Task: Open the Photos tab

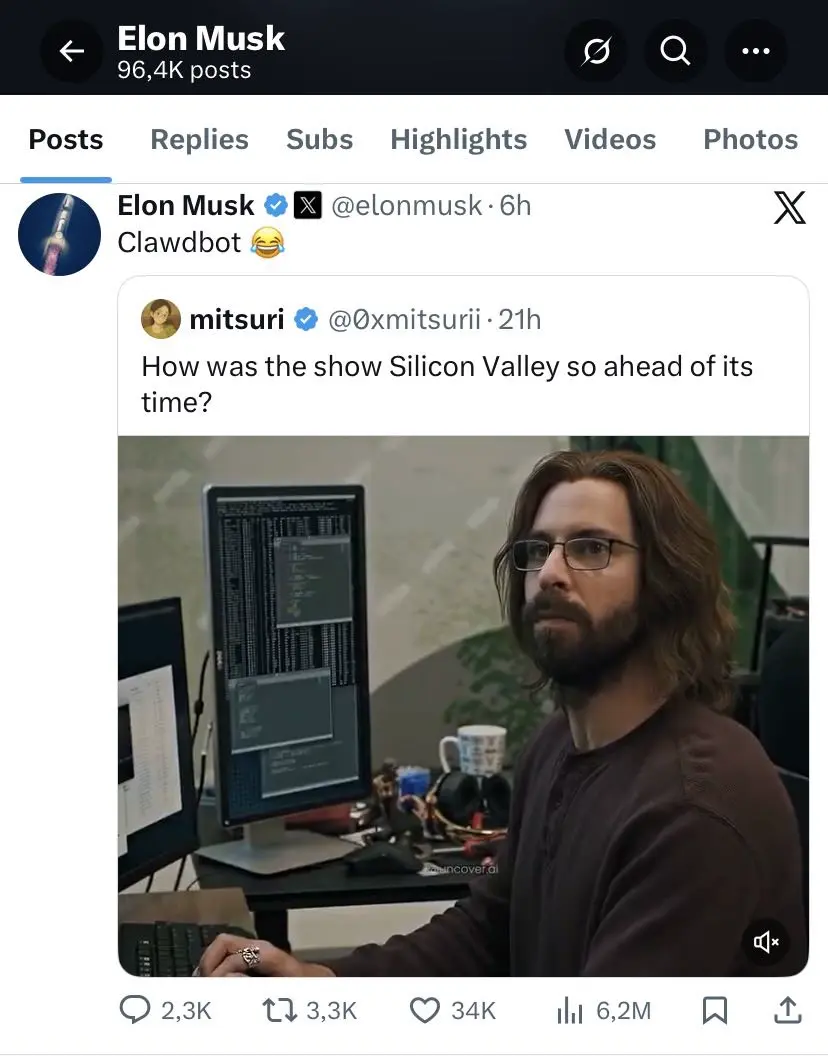Action: (750, 140)
